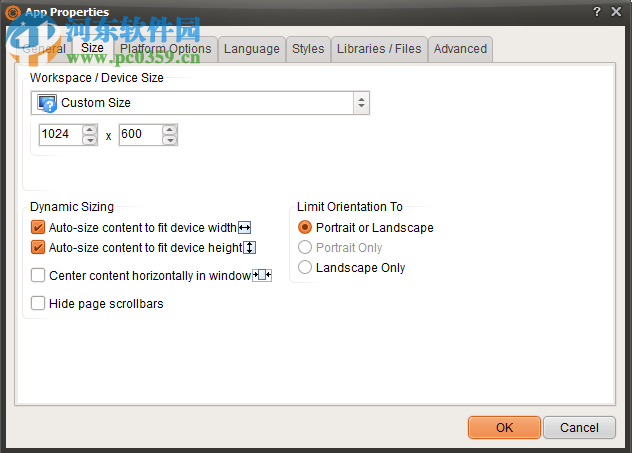Uncheck auto-size content to fit device height
The height and width of the screenshot is (453, 632).
pos(39,248)
